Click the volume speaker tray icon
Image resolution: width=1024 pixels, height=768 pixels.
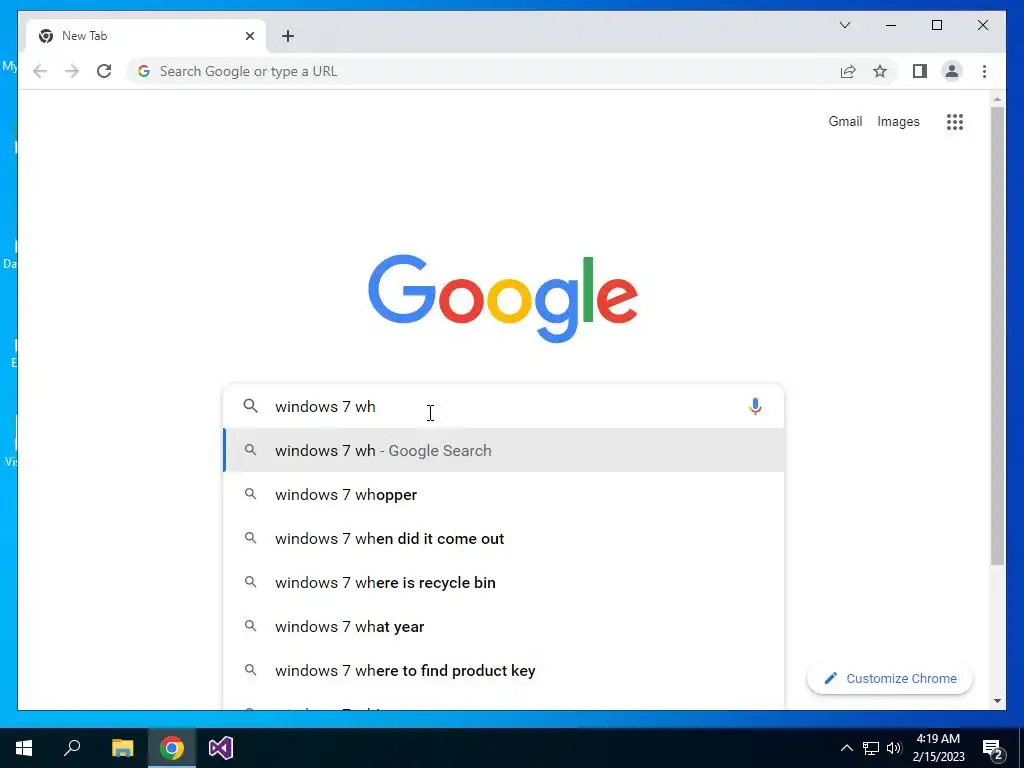pos(894,748)
